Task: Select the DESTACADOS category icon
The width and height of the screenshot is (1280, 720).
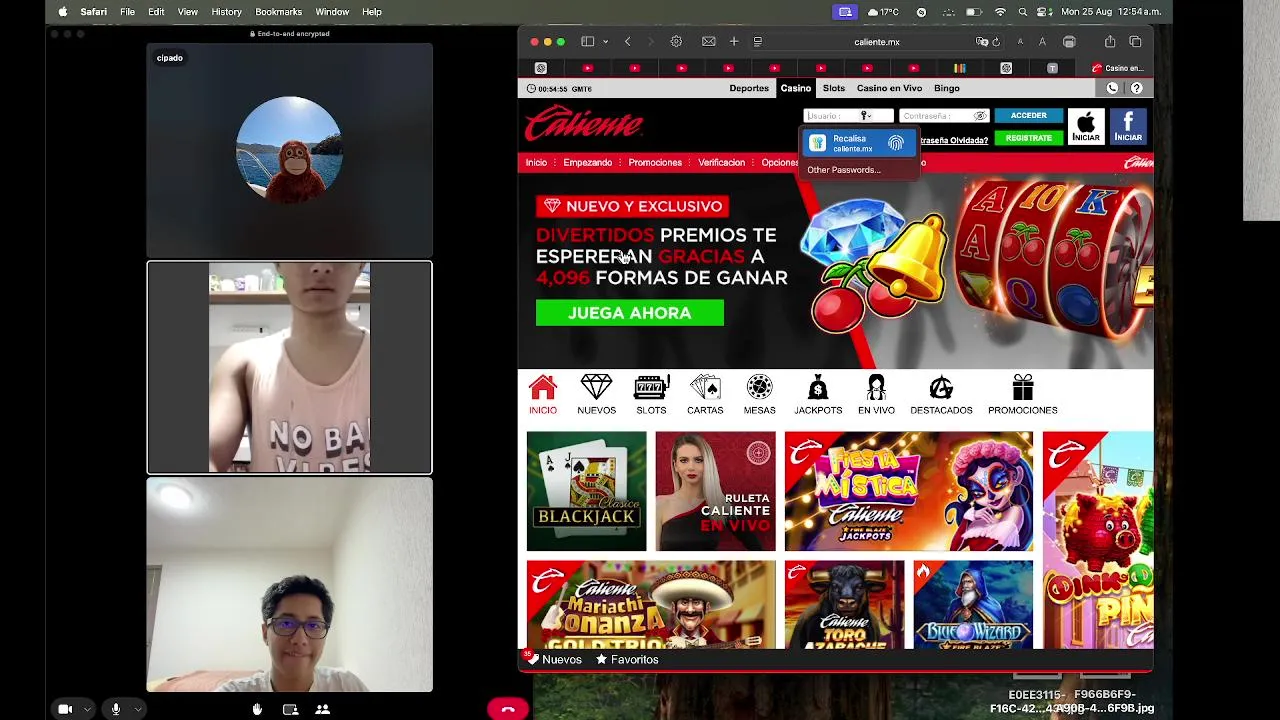Action: coord(941,395)
